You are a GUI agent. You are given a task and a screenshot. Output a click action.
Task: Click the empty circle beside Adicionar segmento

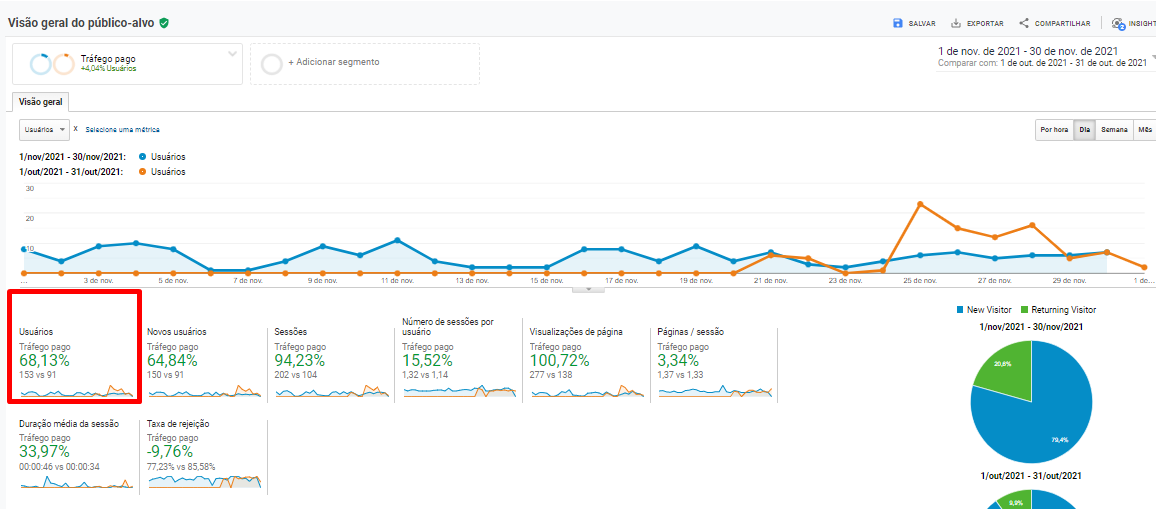pos(271,64)
